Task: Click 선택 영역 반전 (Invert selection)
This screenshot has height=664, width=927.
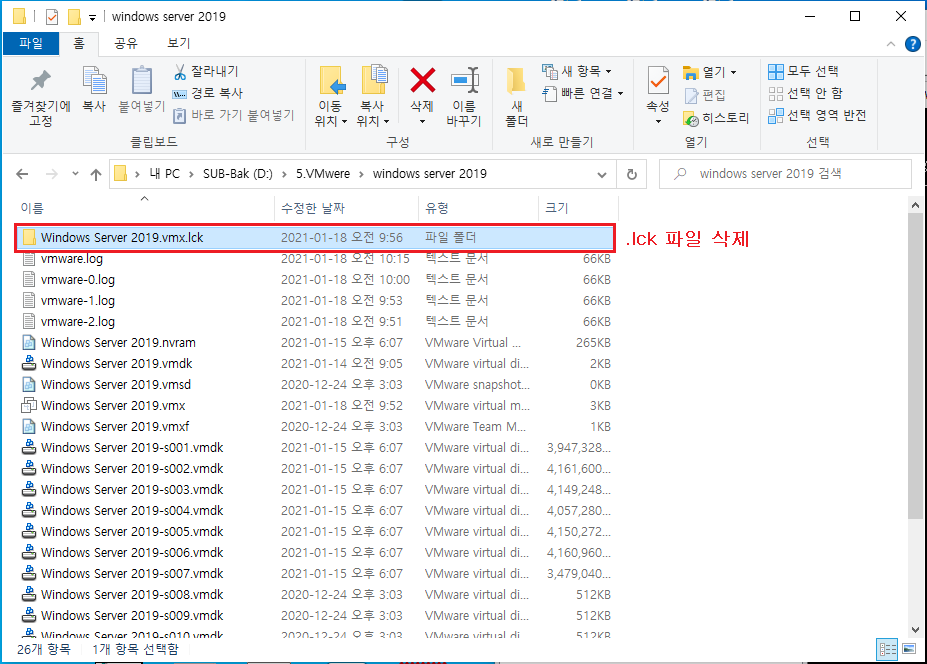Action: tap(817, 115)
